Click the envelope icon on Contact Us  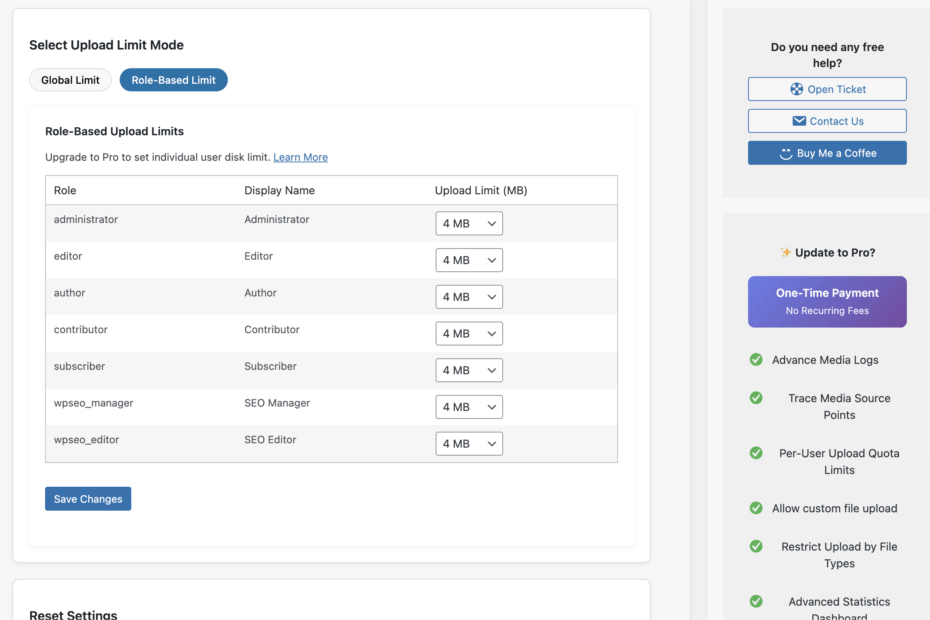pos(799,121)
